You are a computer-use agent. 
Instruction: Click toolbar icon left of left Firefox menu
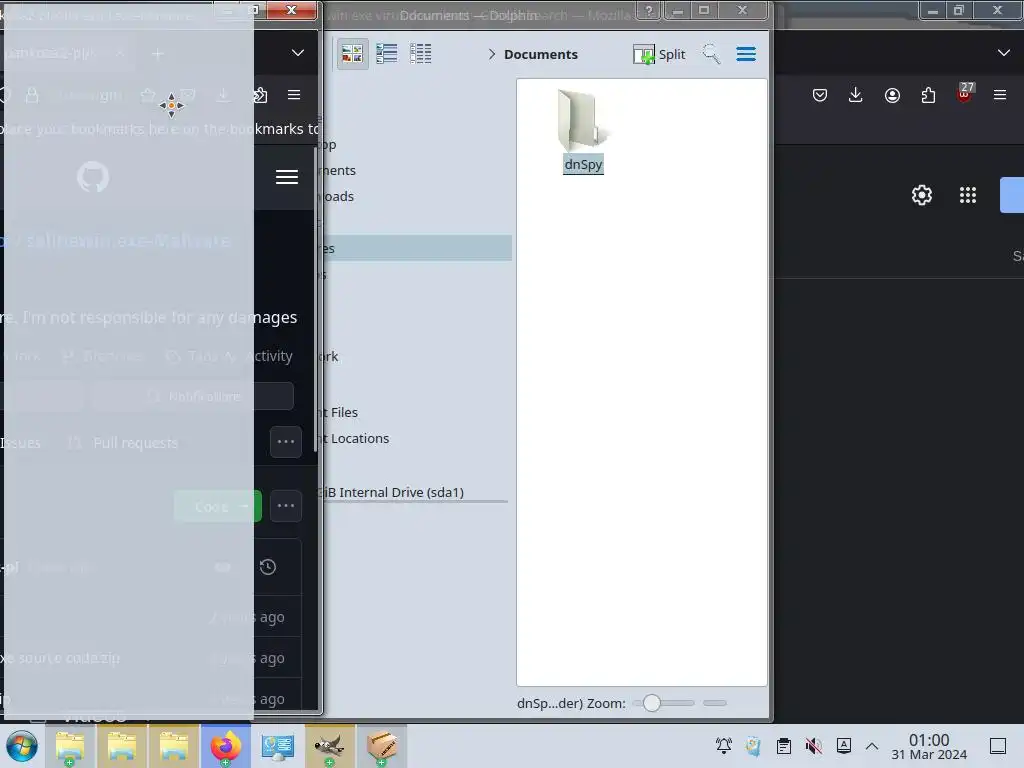pyautogui.click(x=260, y=95)
